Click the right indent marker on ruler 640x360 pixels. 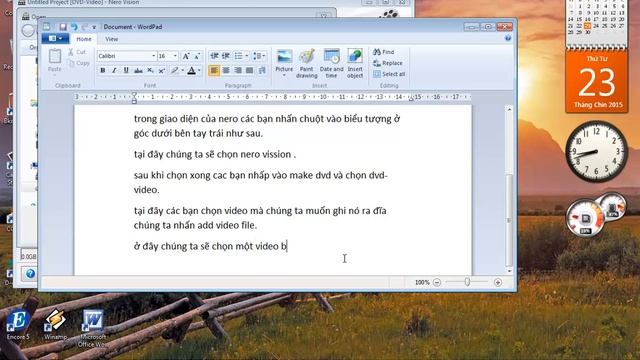pos(411,99)
